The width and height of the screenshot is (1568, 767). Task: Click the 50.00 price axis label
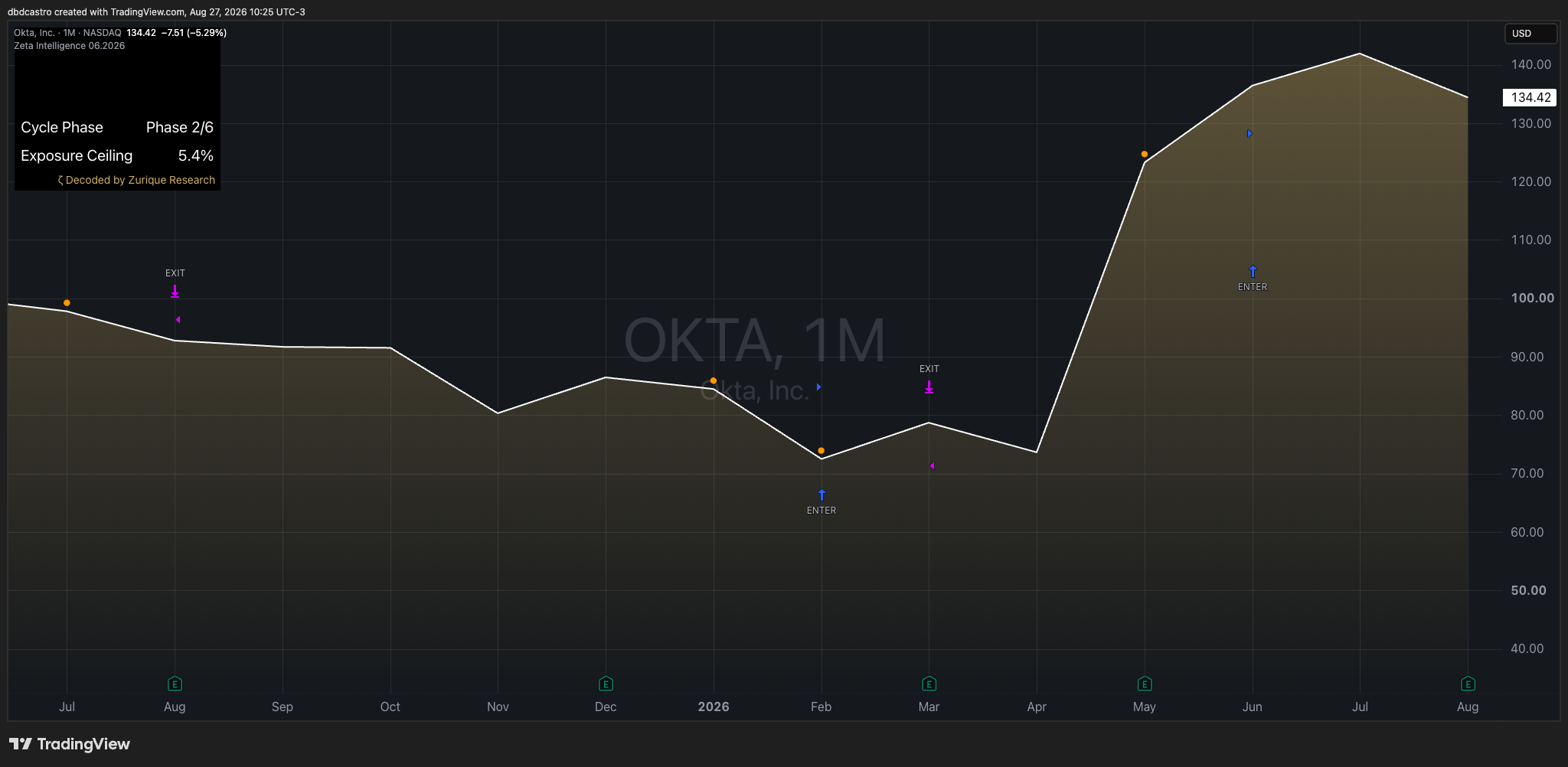(1529, 590)
